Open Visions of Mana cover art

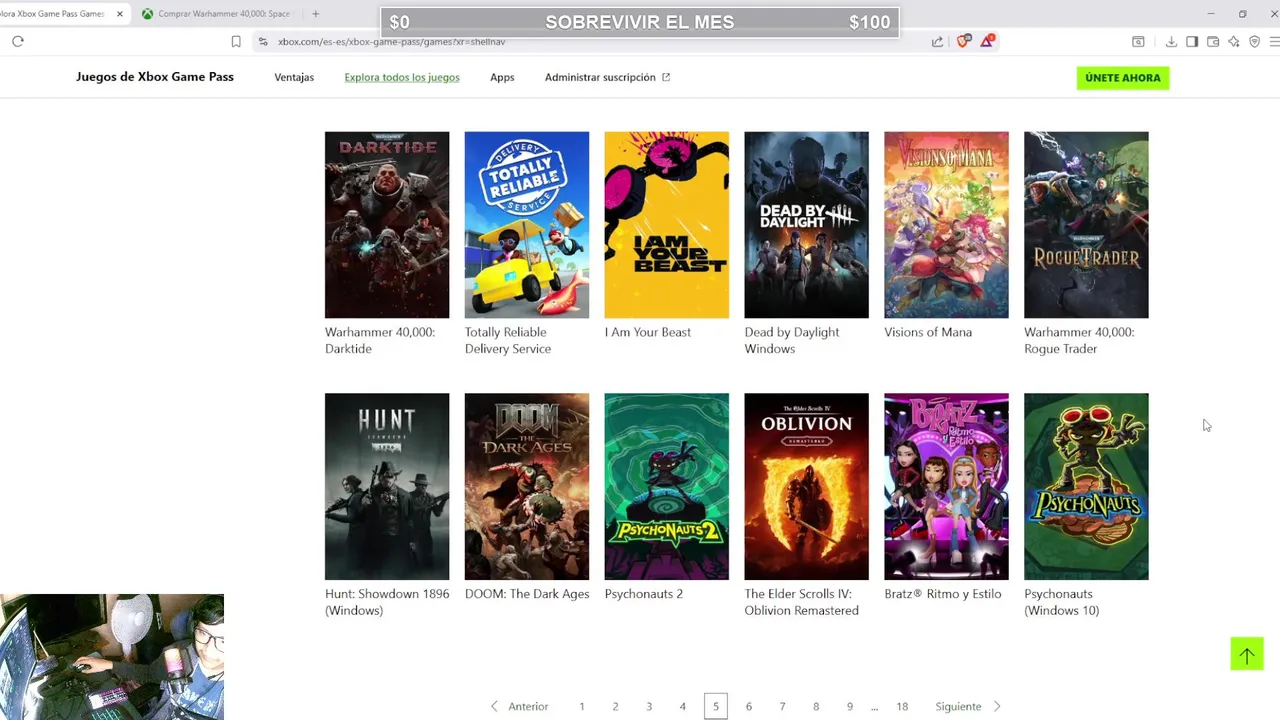pyautogui.click(x=946, y=225)
